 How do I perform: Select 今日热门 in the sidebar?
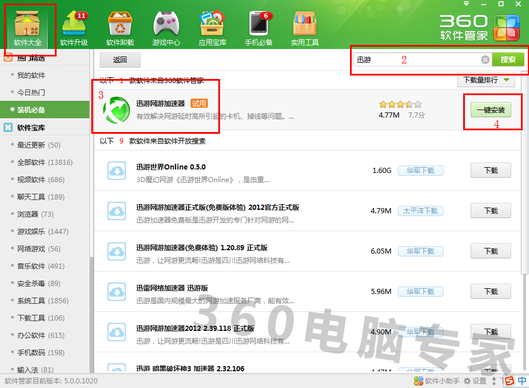pyautogui.click(x=31, y=92)
